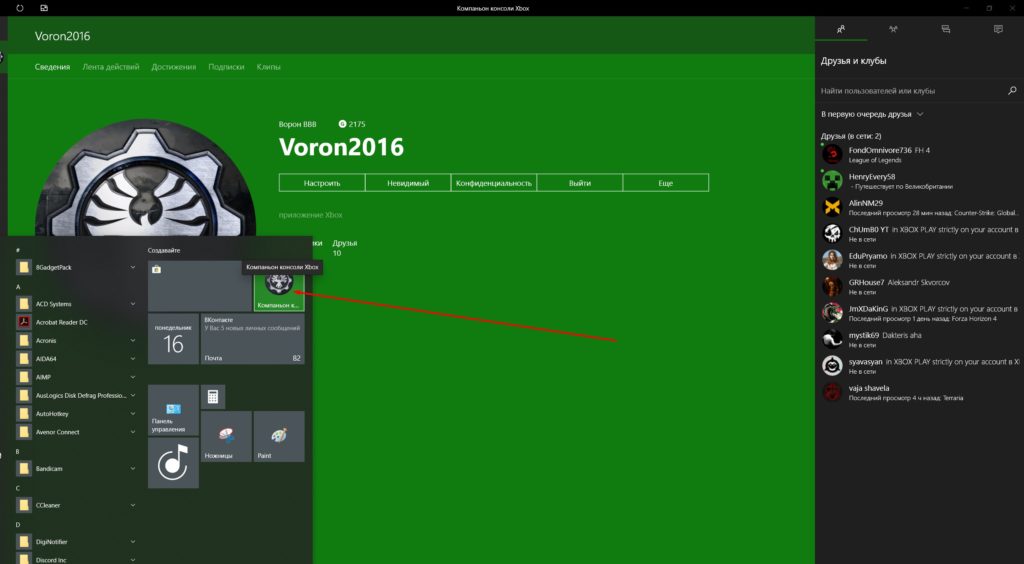1024x564 pixels.
Task: Jump to the letter B section header
Action: [18, 451]
